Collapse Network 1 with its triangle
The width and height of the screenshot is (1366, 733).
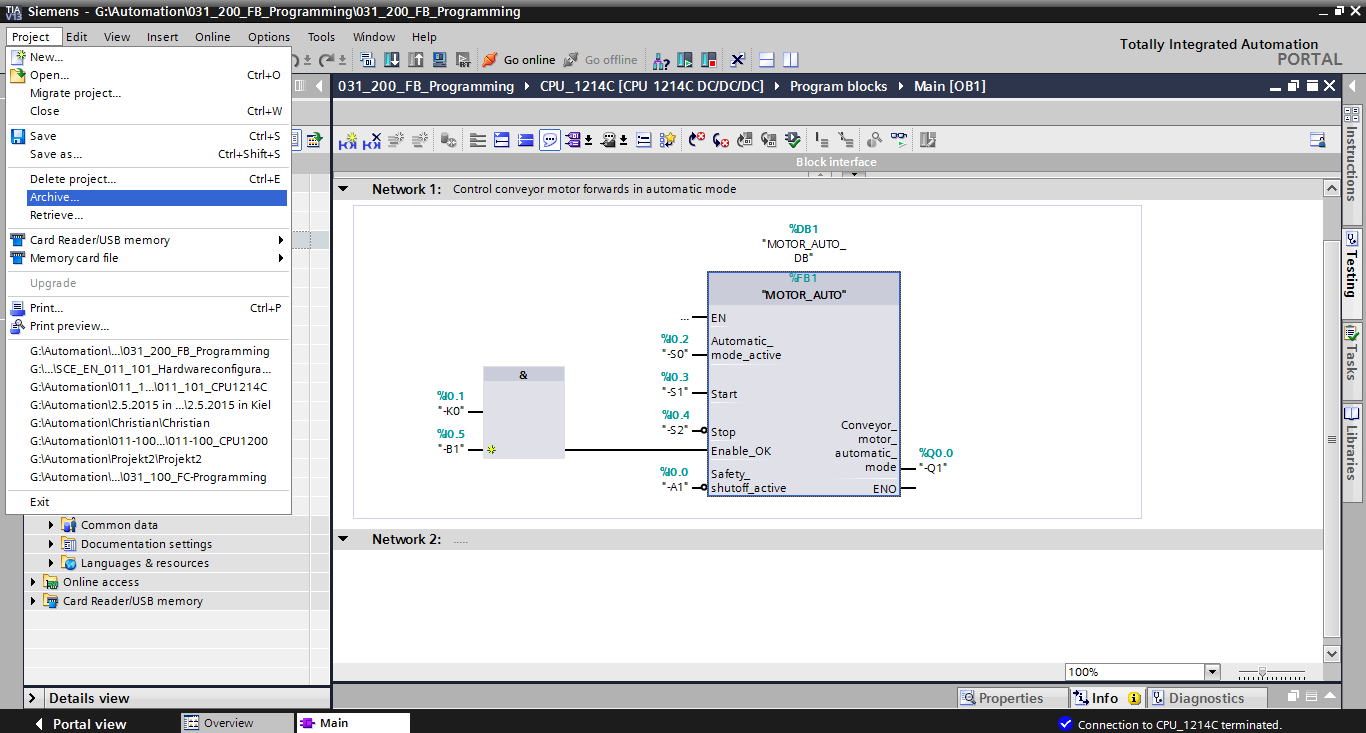click(x=343, y=189)
